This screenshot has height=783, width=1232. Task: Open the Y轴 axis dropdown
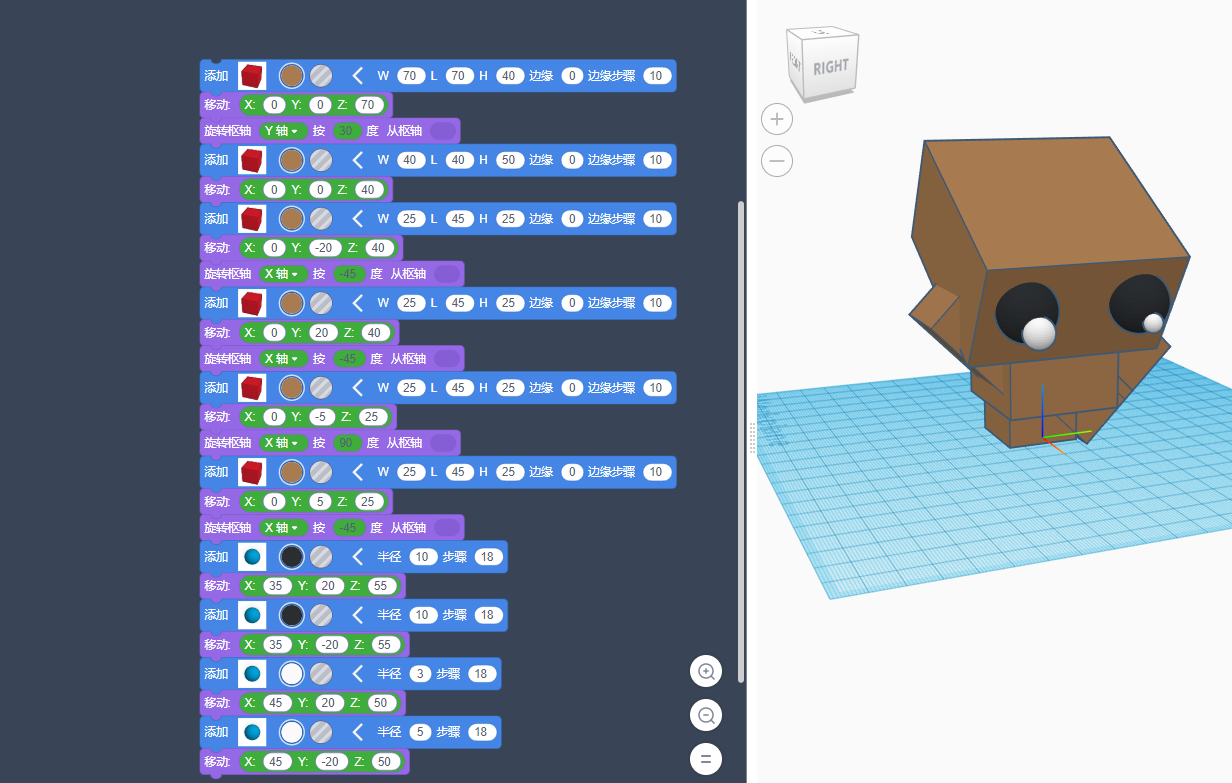point(282,131)
